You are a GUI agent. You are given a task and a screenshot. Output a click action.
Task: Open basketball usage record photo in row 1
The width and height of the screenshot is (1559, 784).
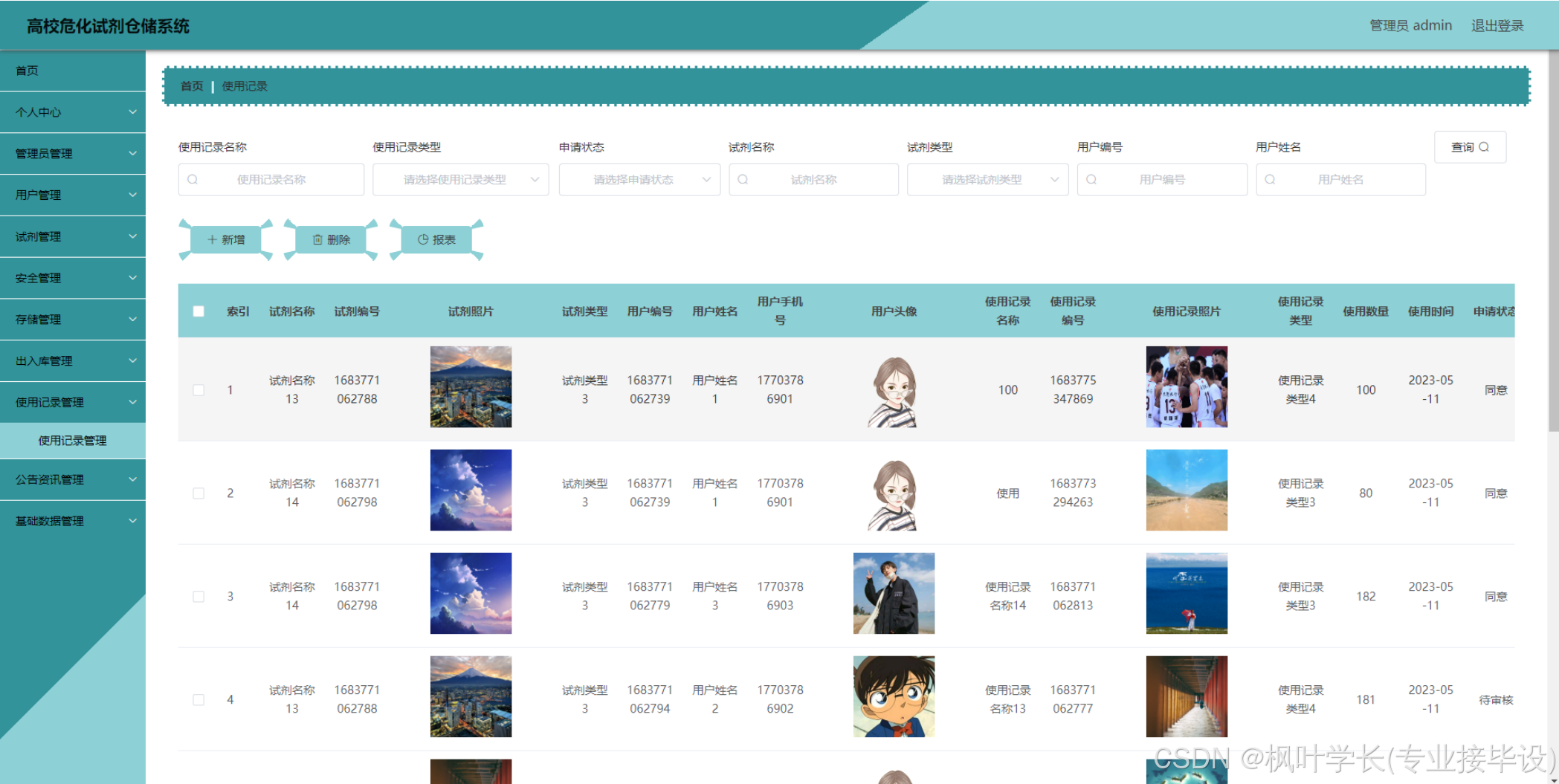click(x=1187, y=386)
